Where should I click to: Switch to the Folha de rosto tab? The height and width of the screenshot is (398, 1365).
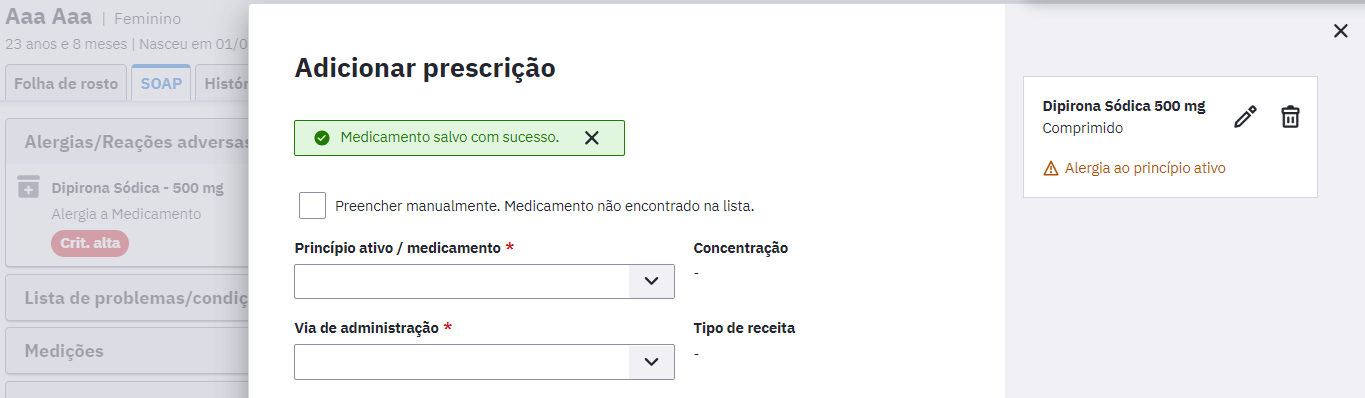point(66,84)
